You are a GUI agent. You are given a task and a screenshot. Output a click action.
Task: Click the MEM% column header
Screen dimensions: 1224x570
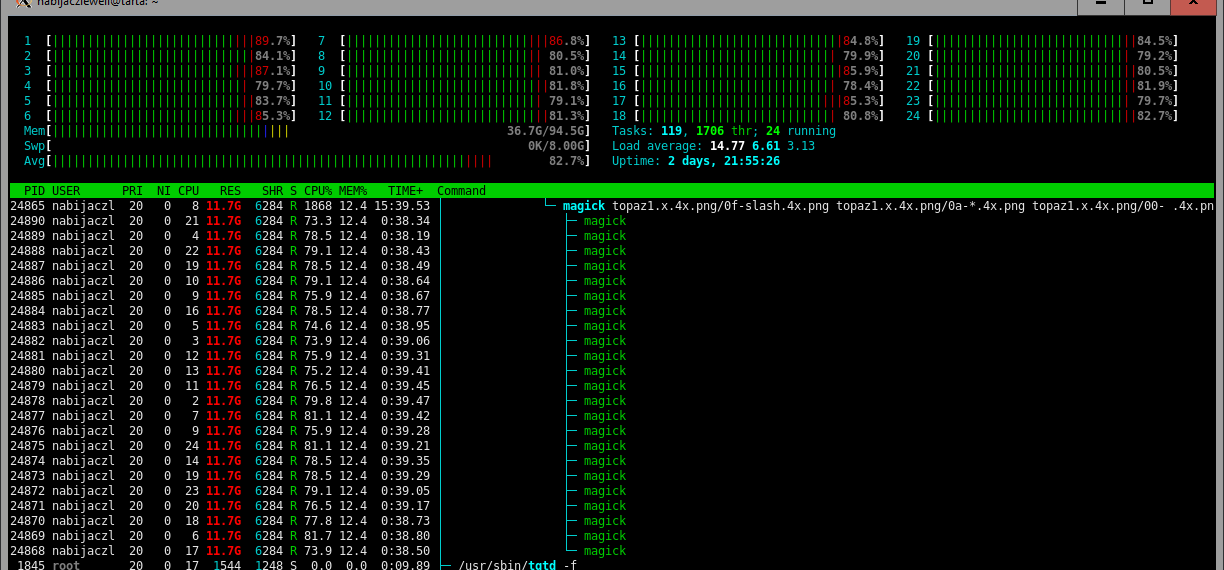tap(353, 191)
